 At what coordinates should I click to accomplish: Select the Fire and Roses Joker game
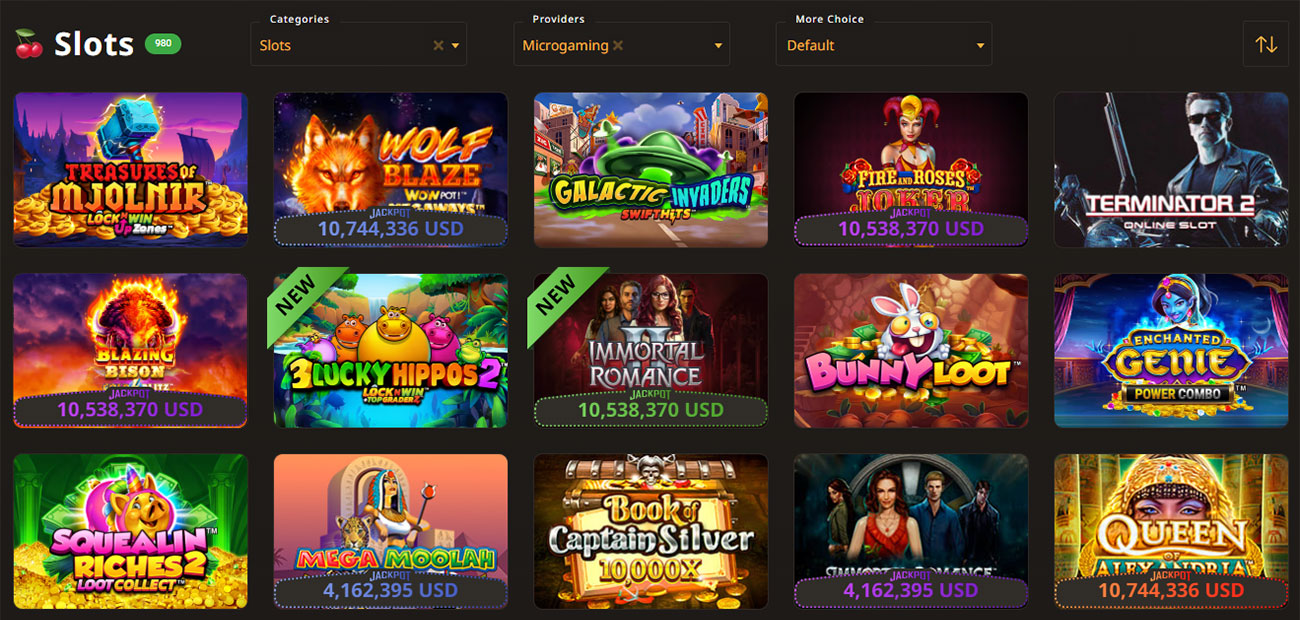(911, 170)
